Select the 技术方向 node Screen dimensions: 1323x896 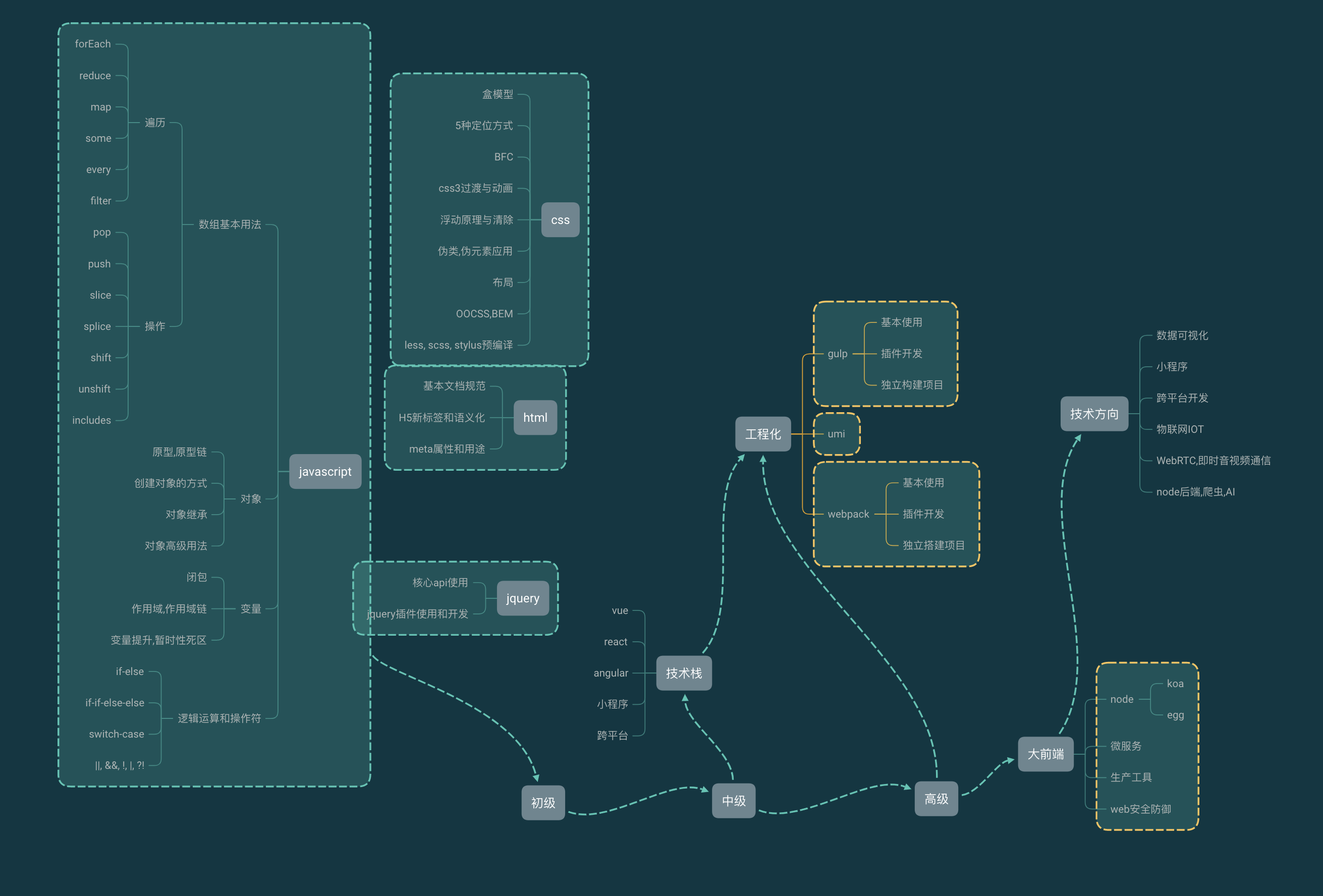(x=1093, y=414)
